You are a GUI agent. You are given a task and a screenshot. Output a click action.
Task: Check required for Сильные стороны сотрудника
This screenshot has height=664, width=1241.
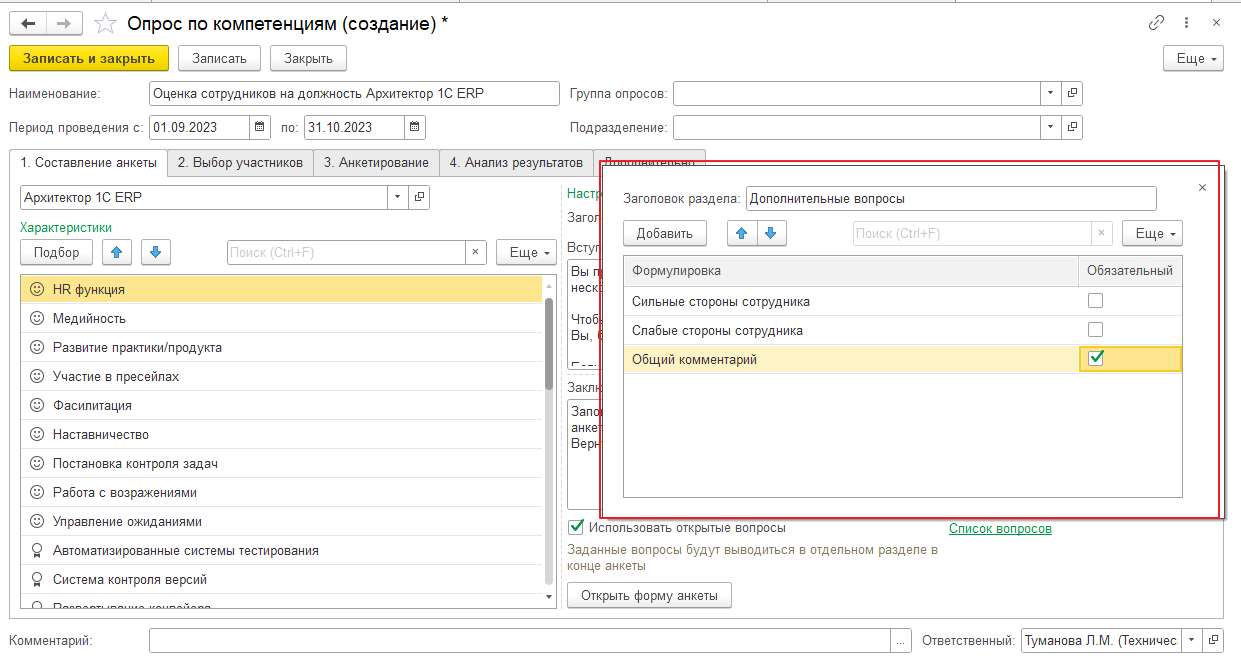1095,301
